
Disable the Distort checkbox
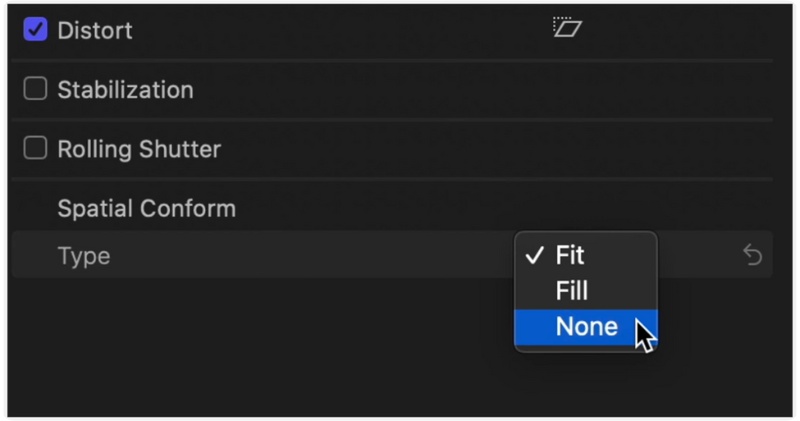pos(36,30)
